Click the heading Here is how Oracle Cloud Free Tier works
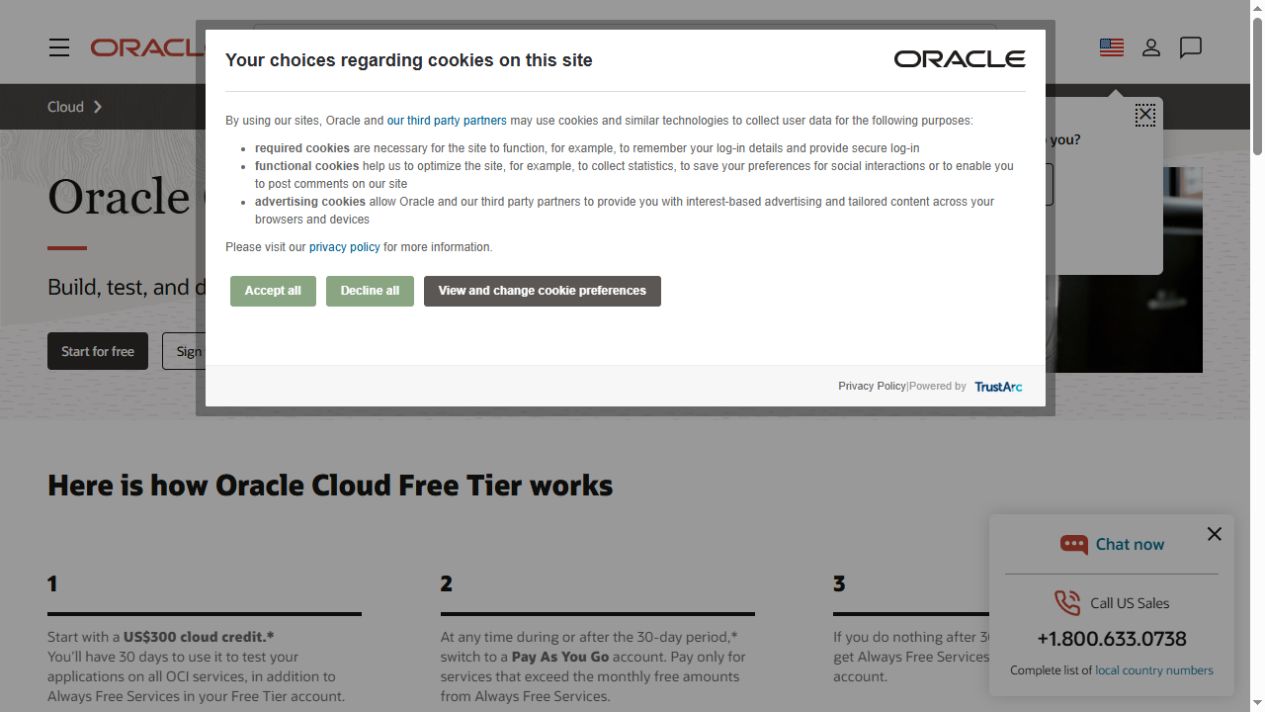The height and width of the screenshot is (712, 1265). (330, 485)
